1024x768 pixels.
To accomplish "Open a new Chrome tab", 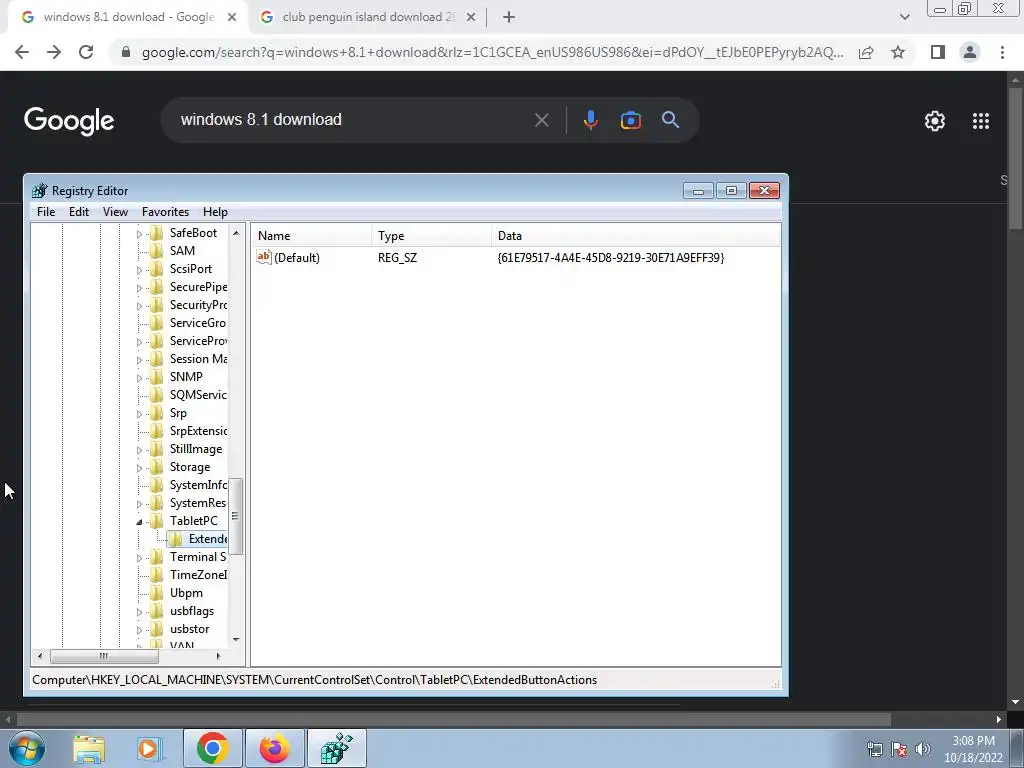I will 509,18.
